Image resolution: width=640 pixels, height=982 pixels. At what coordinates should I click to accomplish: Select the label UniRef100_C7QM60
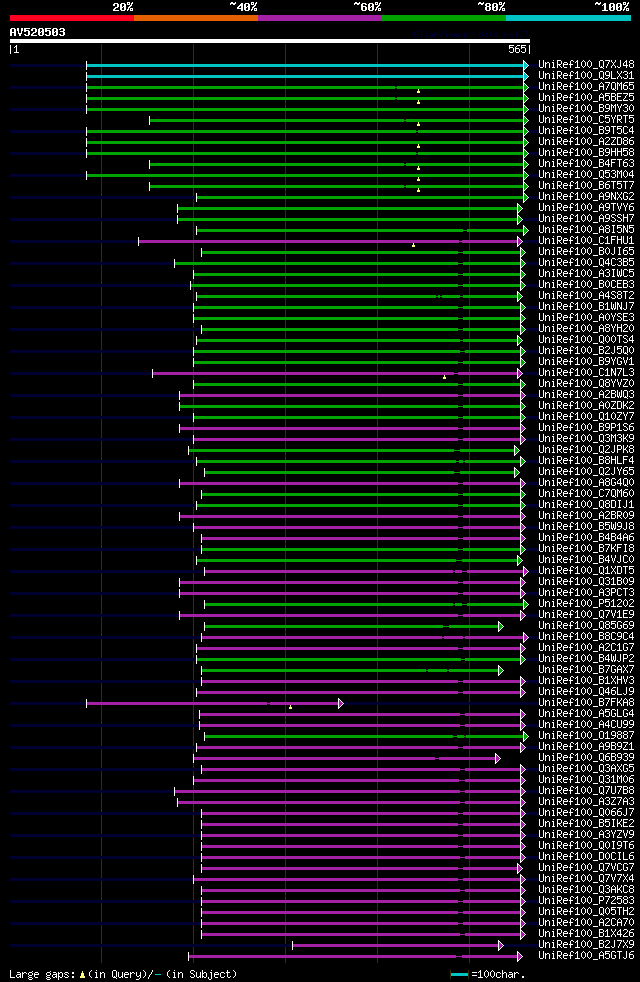[x=586, y=494]
